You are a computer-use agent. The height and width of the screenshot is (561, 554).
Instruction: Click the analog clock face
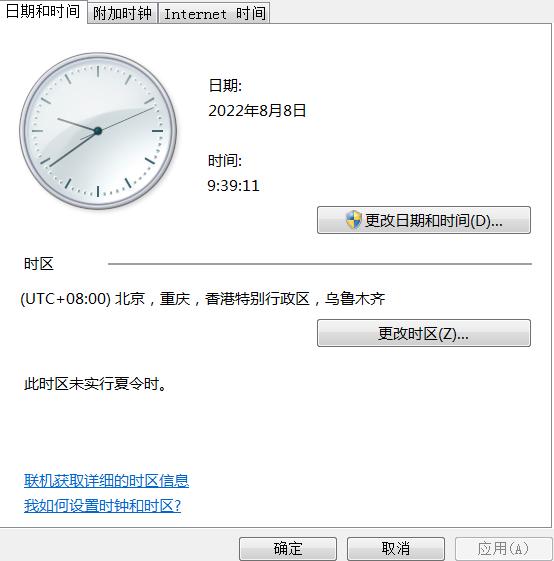(98, 131)
